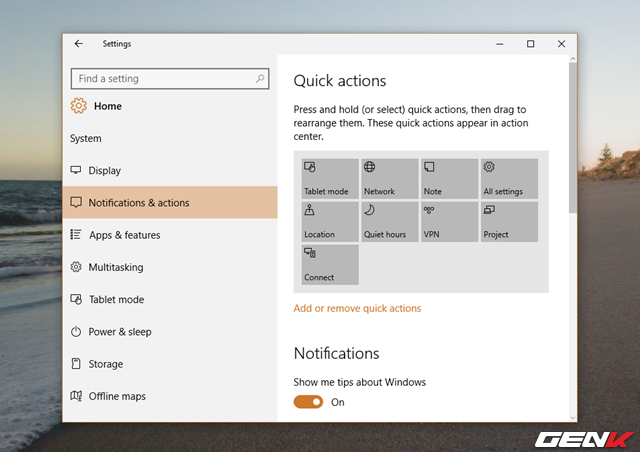This screenshot has height=452, width=640.
Task: Open the Display settings page
Action: point(170,170)
